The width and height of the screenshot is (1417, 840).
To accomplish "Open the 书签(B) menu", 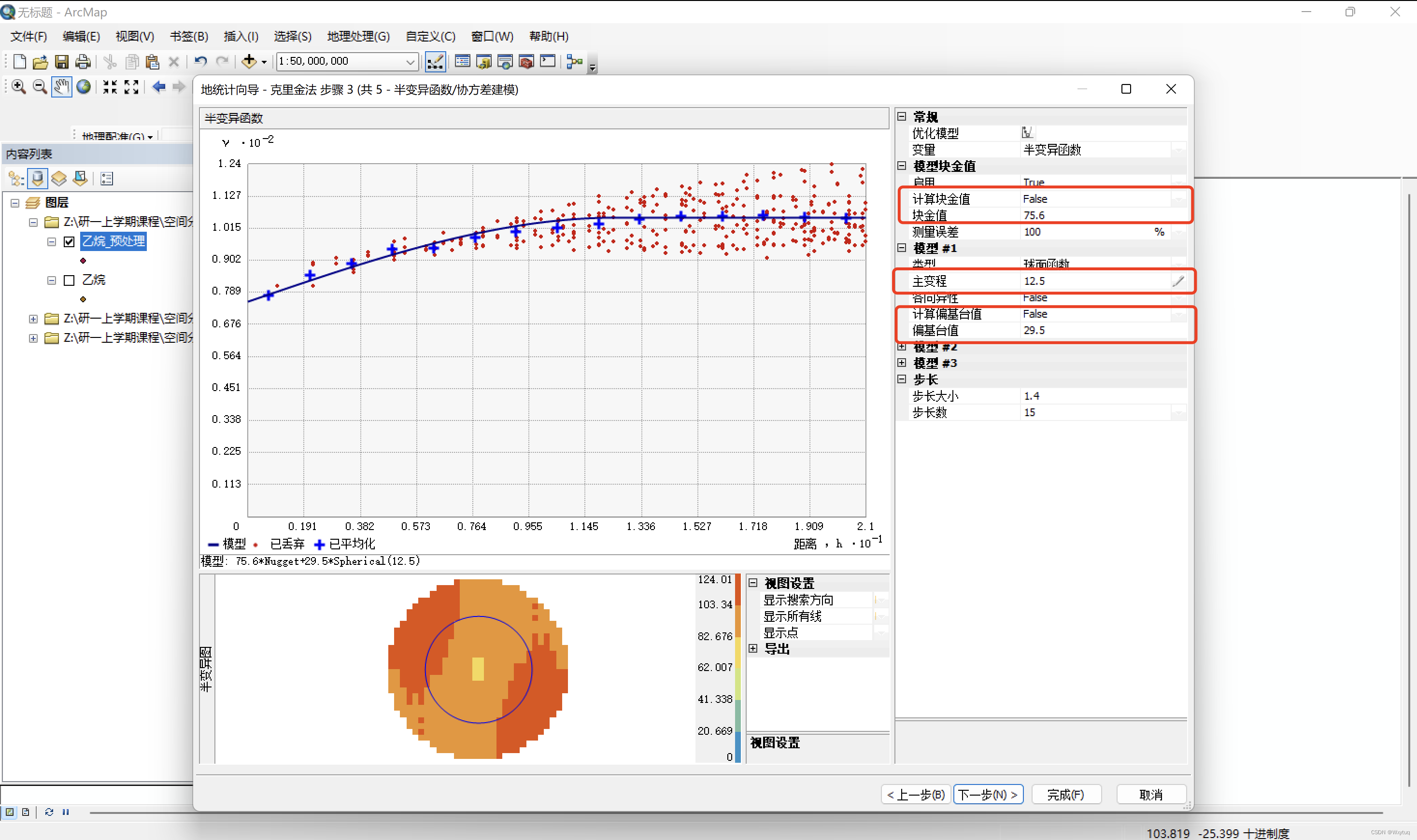I will (x=189, y=36).
